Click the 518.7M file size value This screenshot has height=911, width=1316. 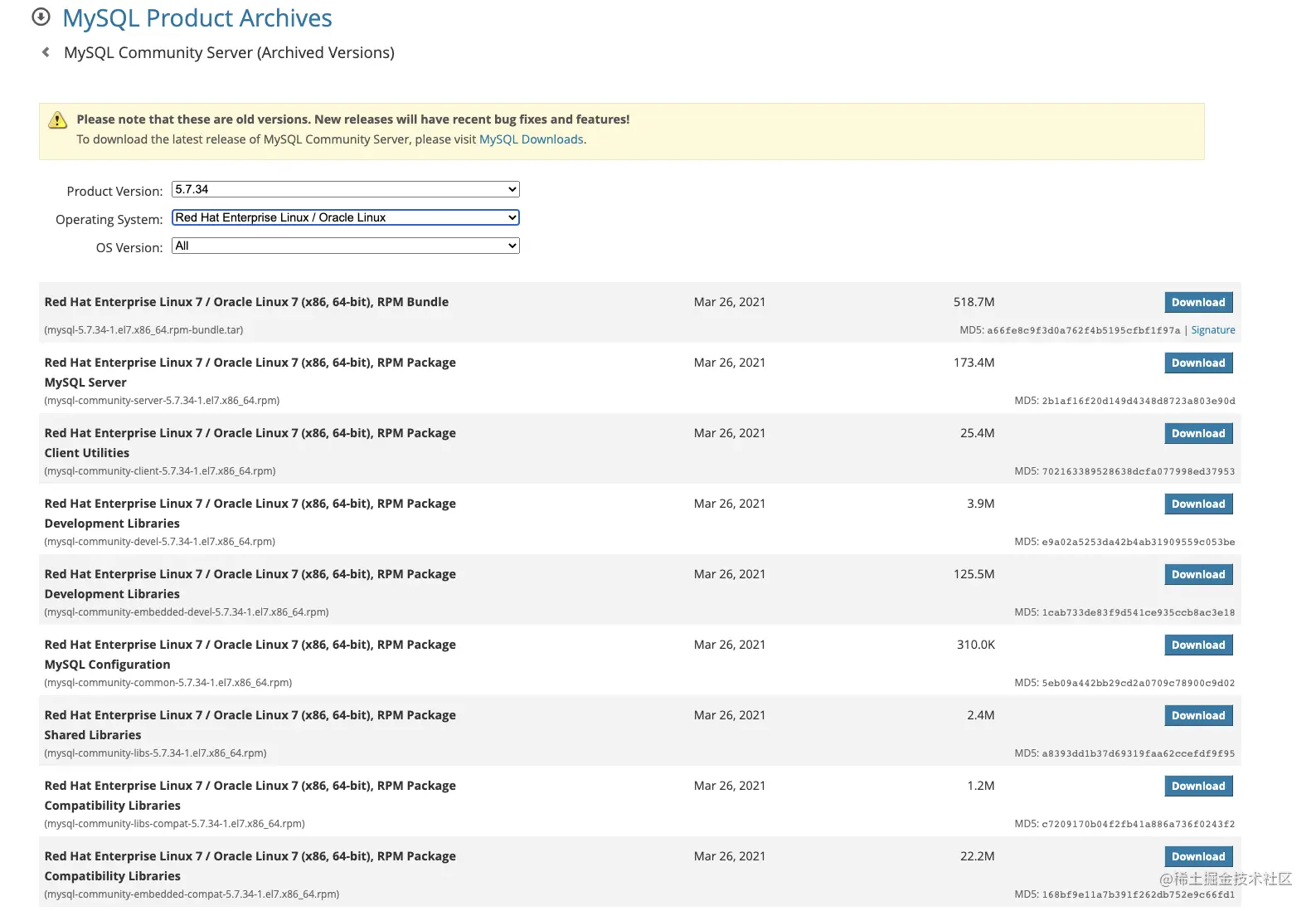tap(974, 302)
